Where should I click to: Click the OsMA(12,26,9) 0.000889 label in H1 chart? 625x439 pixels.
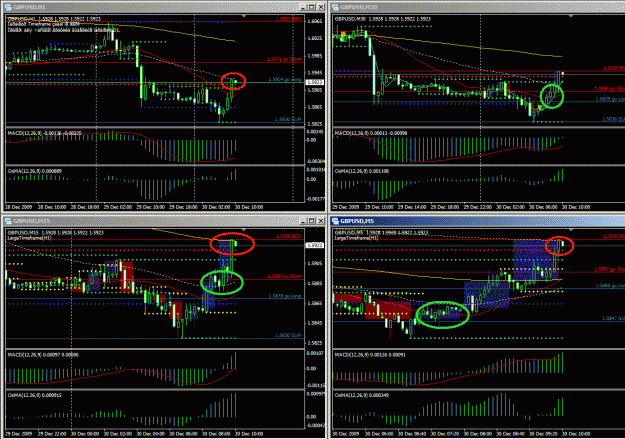click(x=35, y=171)
